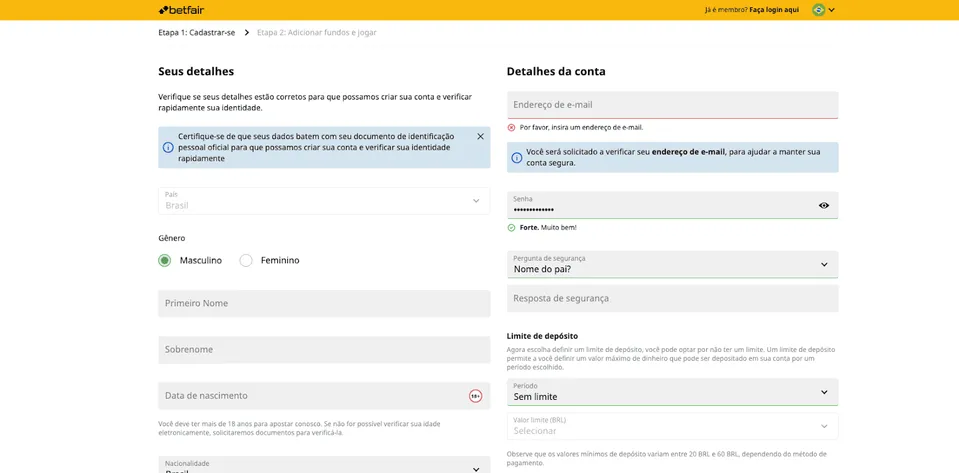The height and width of the screenshot is (473, 959).
Task: Open the Brazil flag language selector
Action: 818,10
